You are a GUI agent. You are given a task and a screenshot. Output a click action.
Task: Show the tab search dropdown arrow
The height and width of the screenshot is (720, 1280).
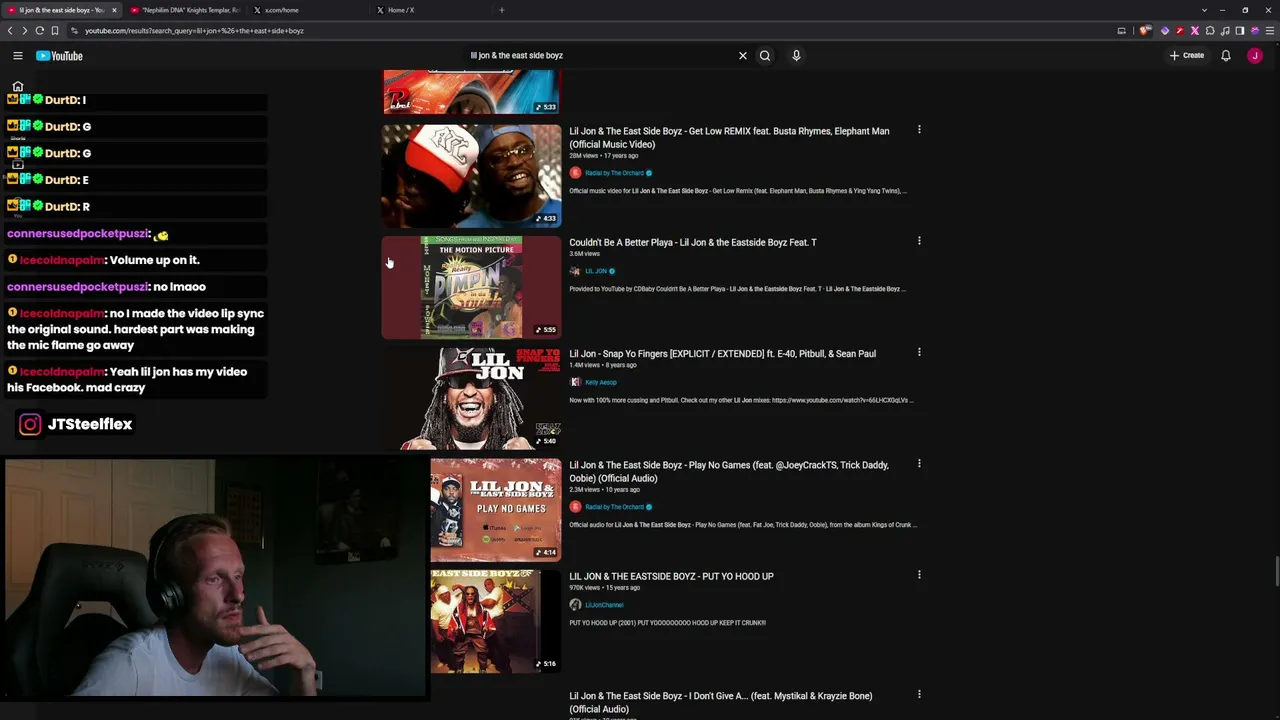click(x=1204, y=10)
